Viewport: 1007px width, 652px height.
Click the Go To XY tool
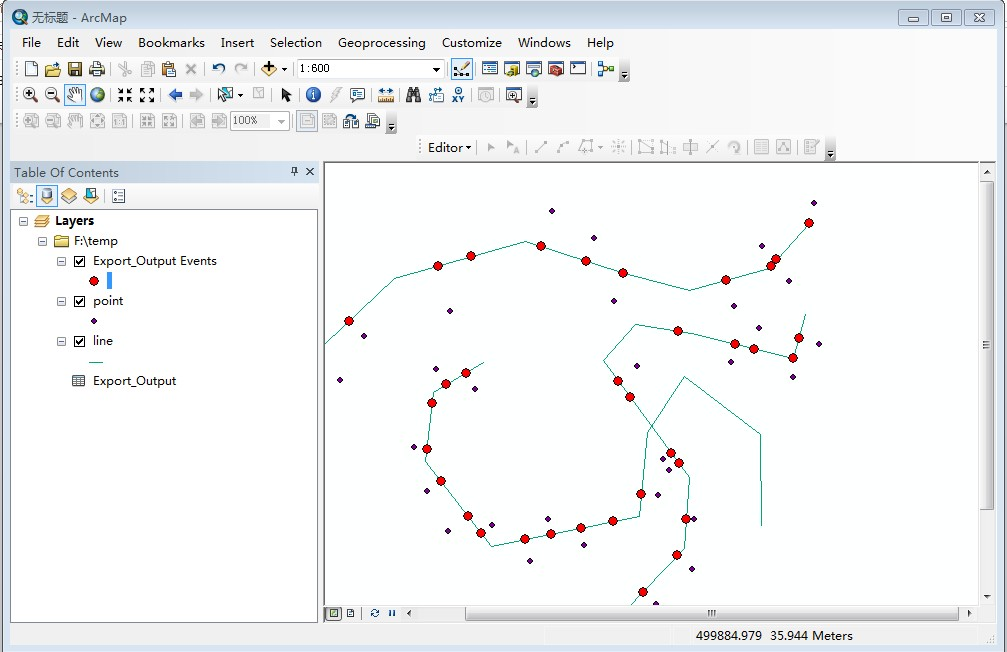pos(458,95)
